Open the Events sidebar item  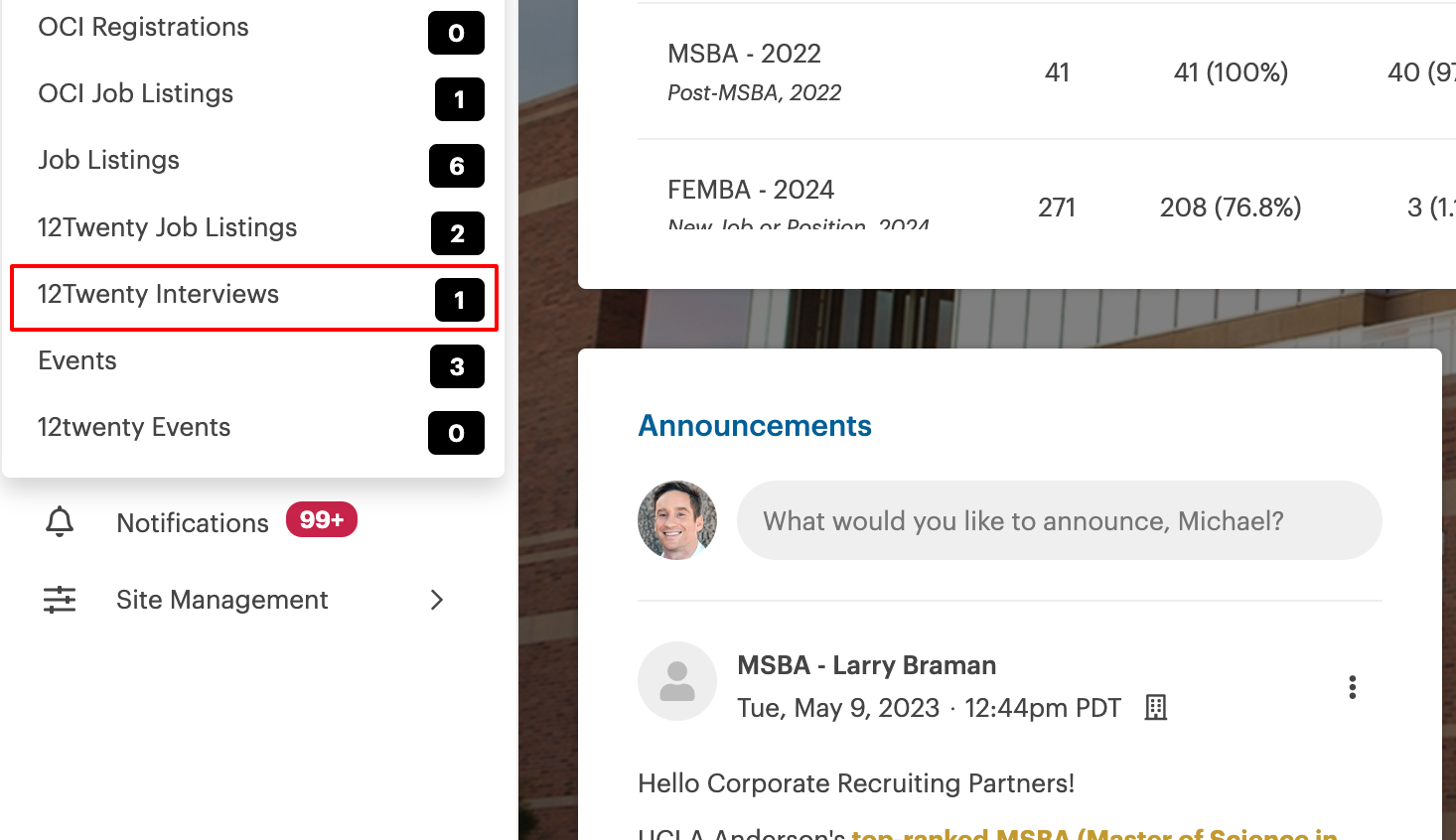77,360
